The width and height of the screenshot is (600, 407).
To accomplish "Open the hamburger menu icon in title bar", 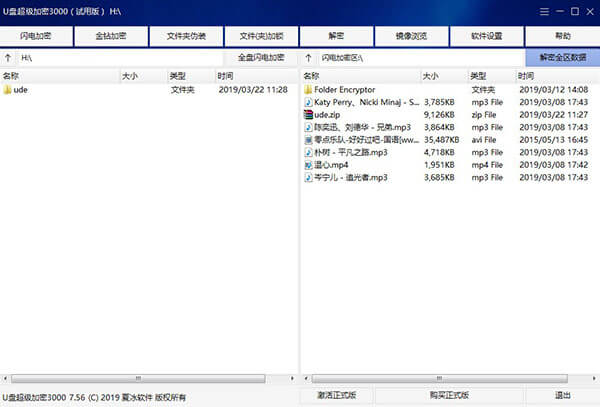I will [x=544, y=11].
